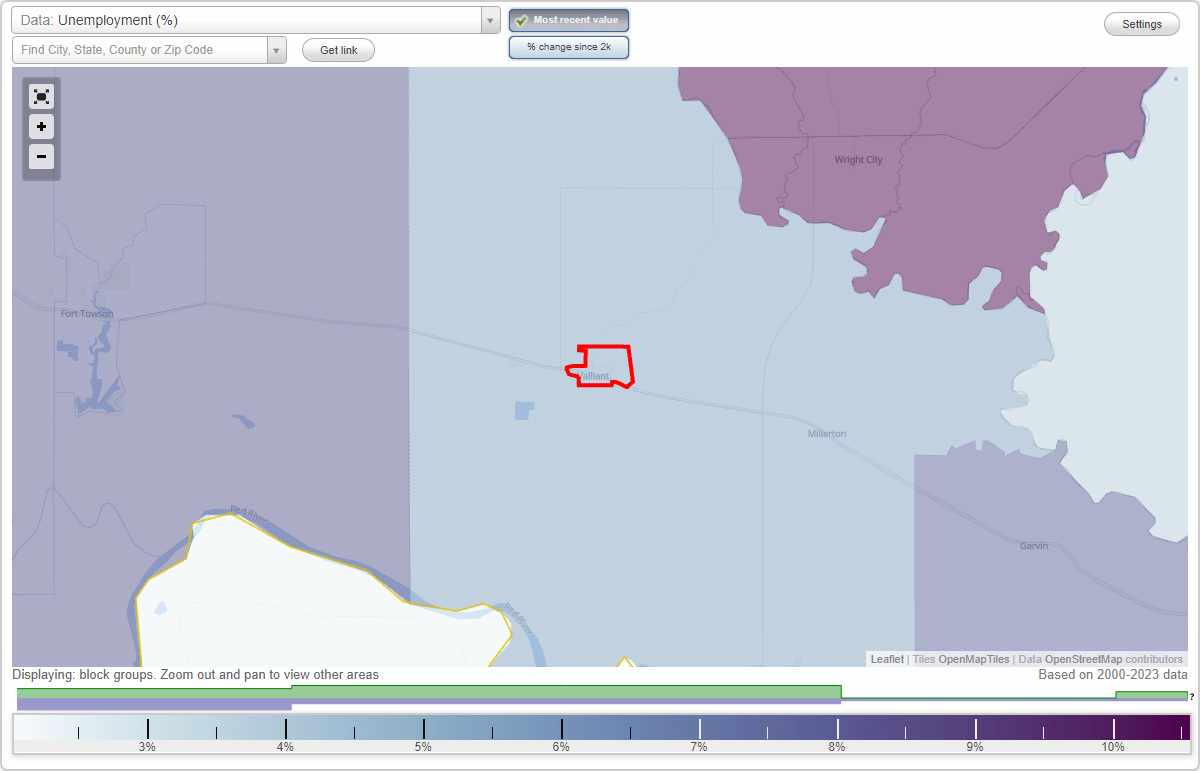
Task: Click the Wright City map label
Action: coord(858,160)
